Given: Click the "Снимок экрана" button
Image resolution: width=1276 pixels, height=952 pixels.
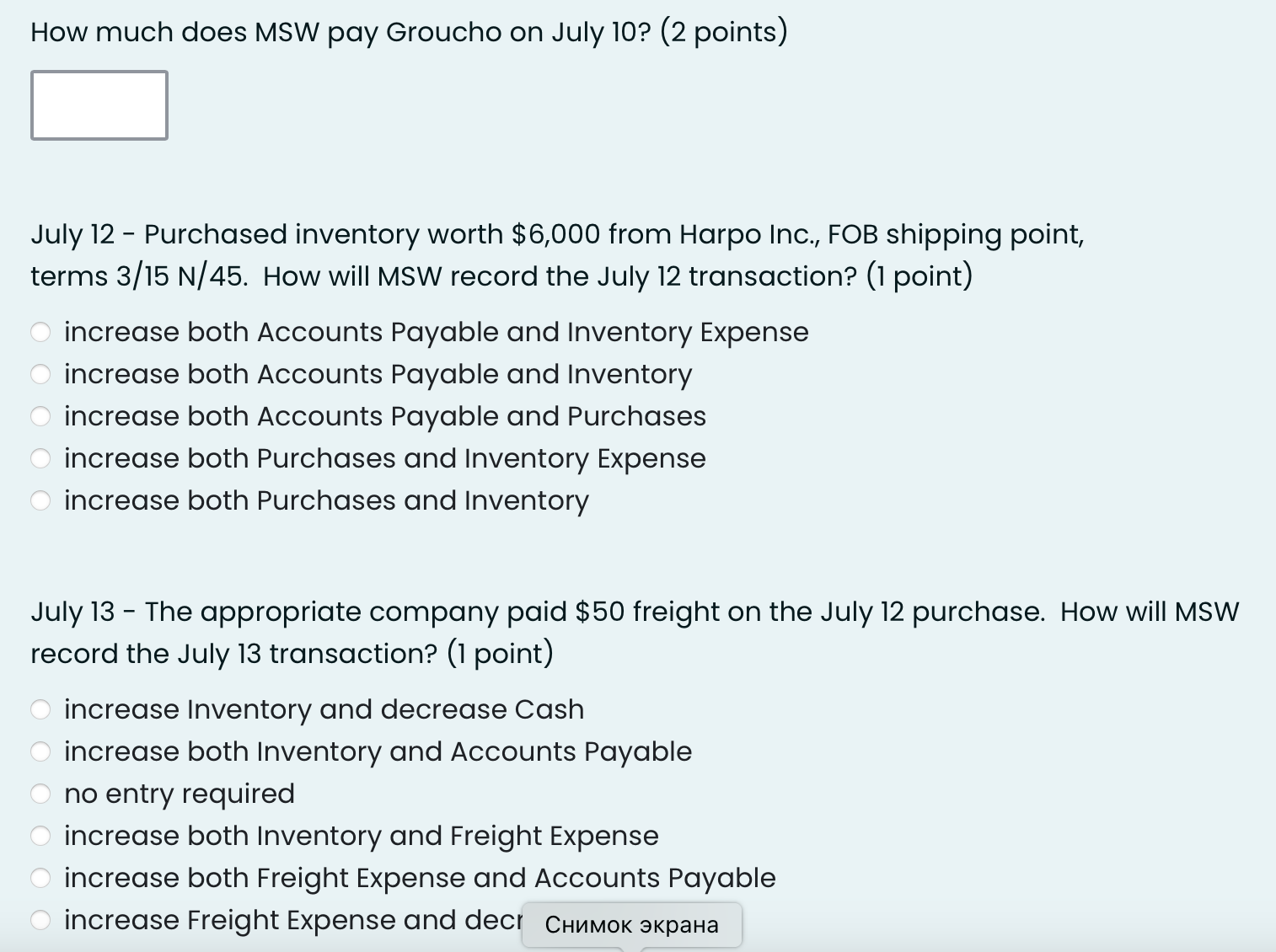Looking at the screenshot, I should [x=631, y=924].
